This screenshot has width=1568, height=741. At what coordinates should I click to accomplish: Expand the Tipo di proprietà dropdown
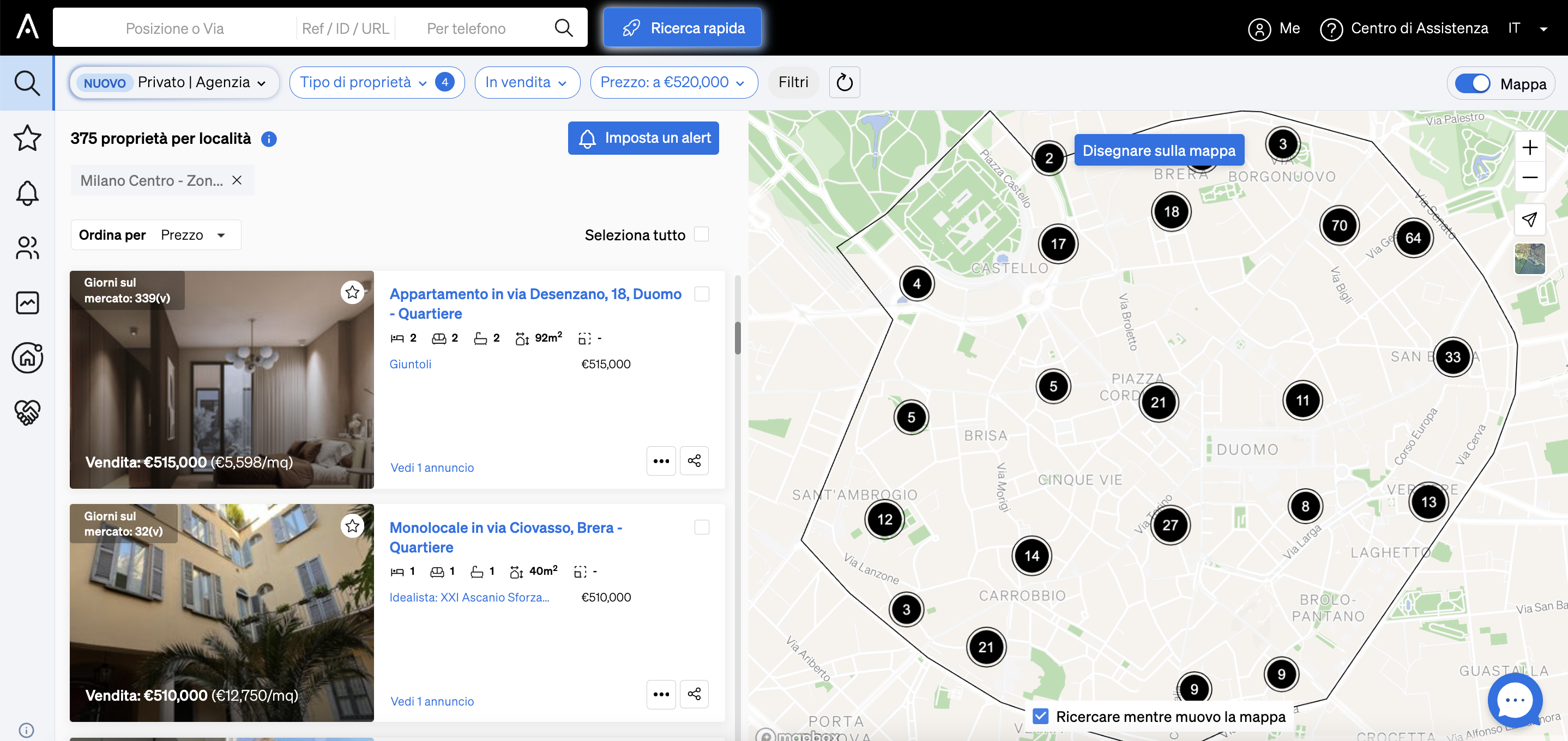tap(378, 82)
